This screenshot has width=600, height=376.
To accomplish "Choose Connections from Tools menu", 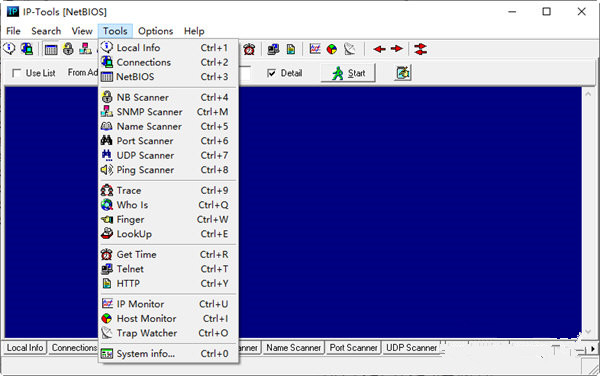I will point(168,62).
